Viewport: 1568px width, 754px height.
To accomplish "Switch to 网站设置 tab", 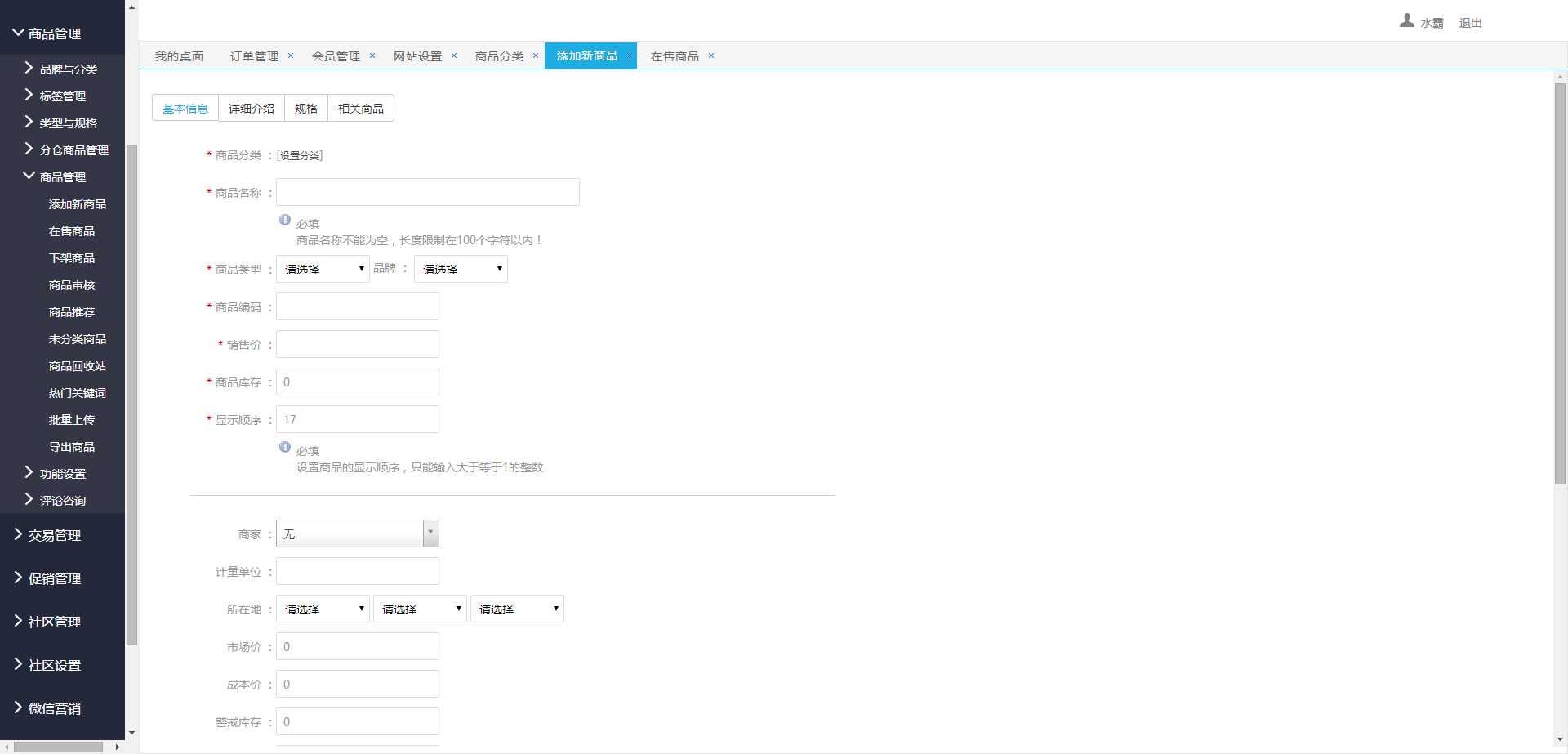I will click(417, 56).
